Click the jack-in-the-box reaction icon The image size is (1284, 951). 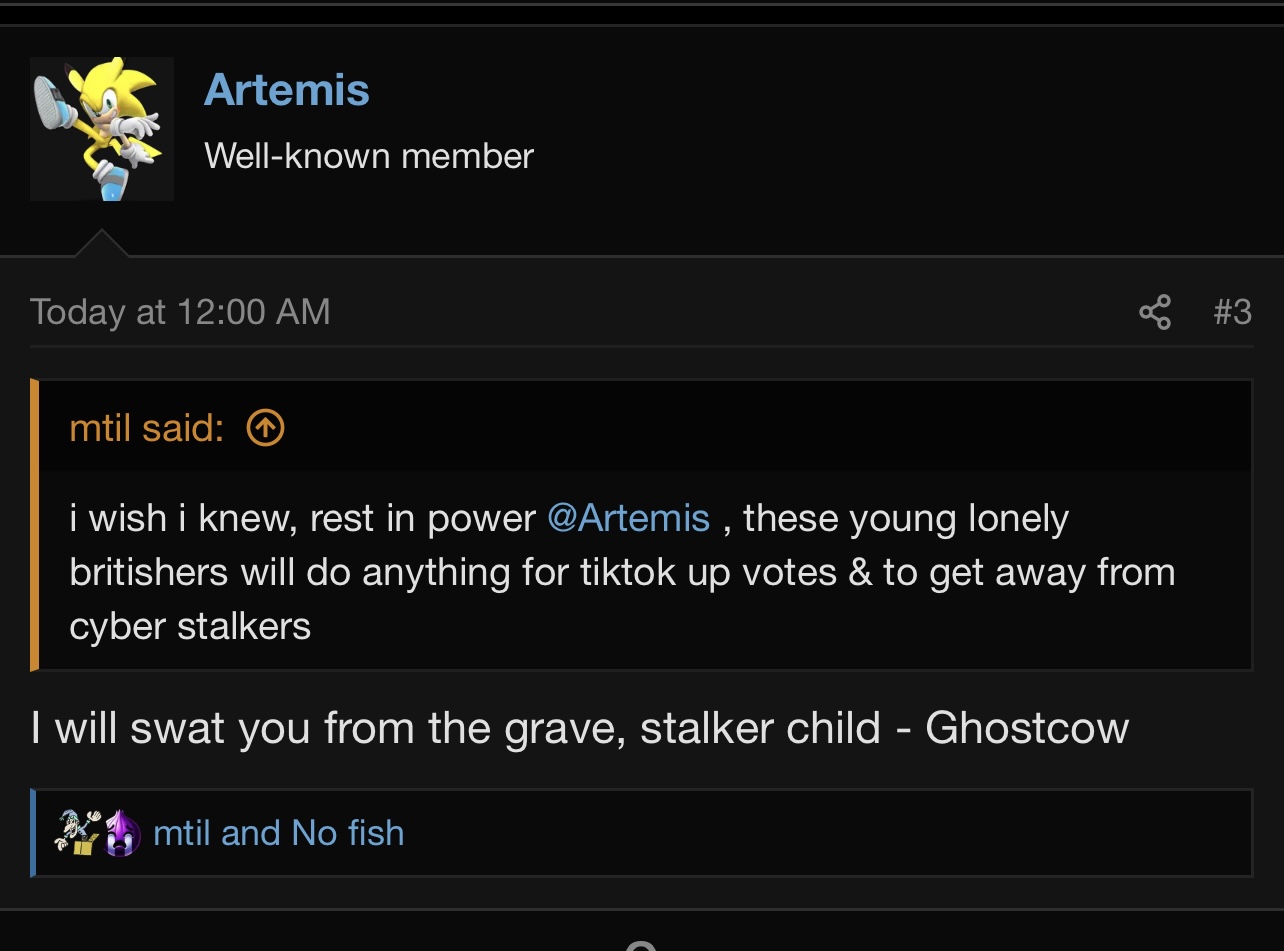(75, 832)
